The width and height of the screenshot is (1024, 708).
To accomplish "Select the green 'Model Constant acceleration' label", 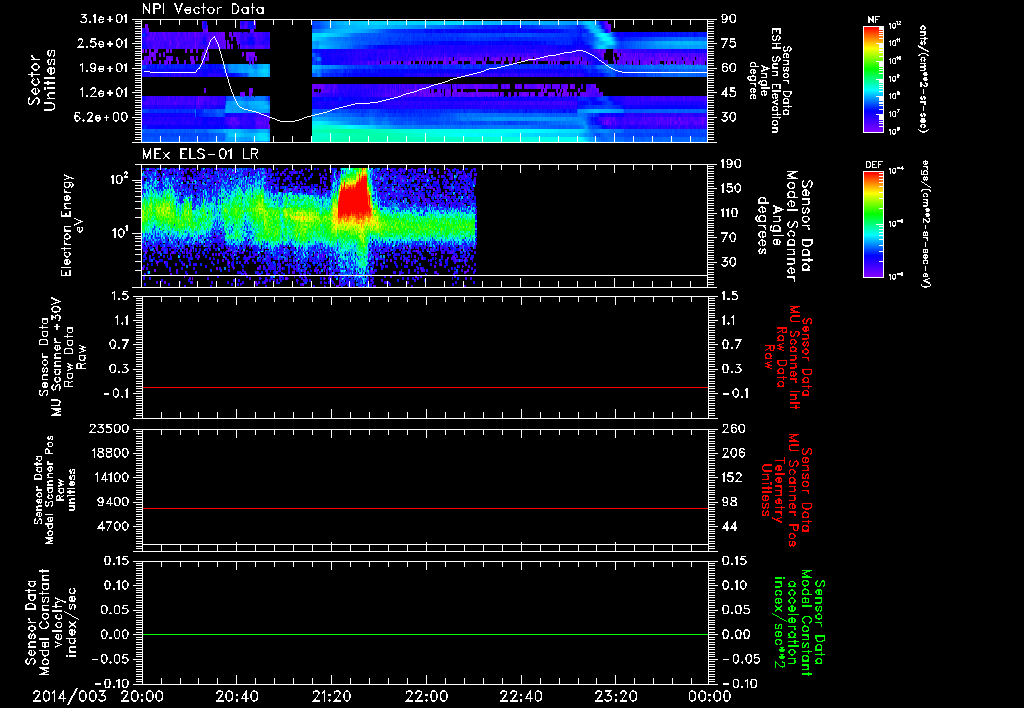I will click(x=798, y=622).
